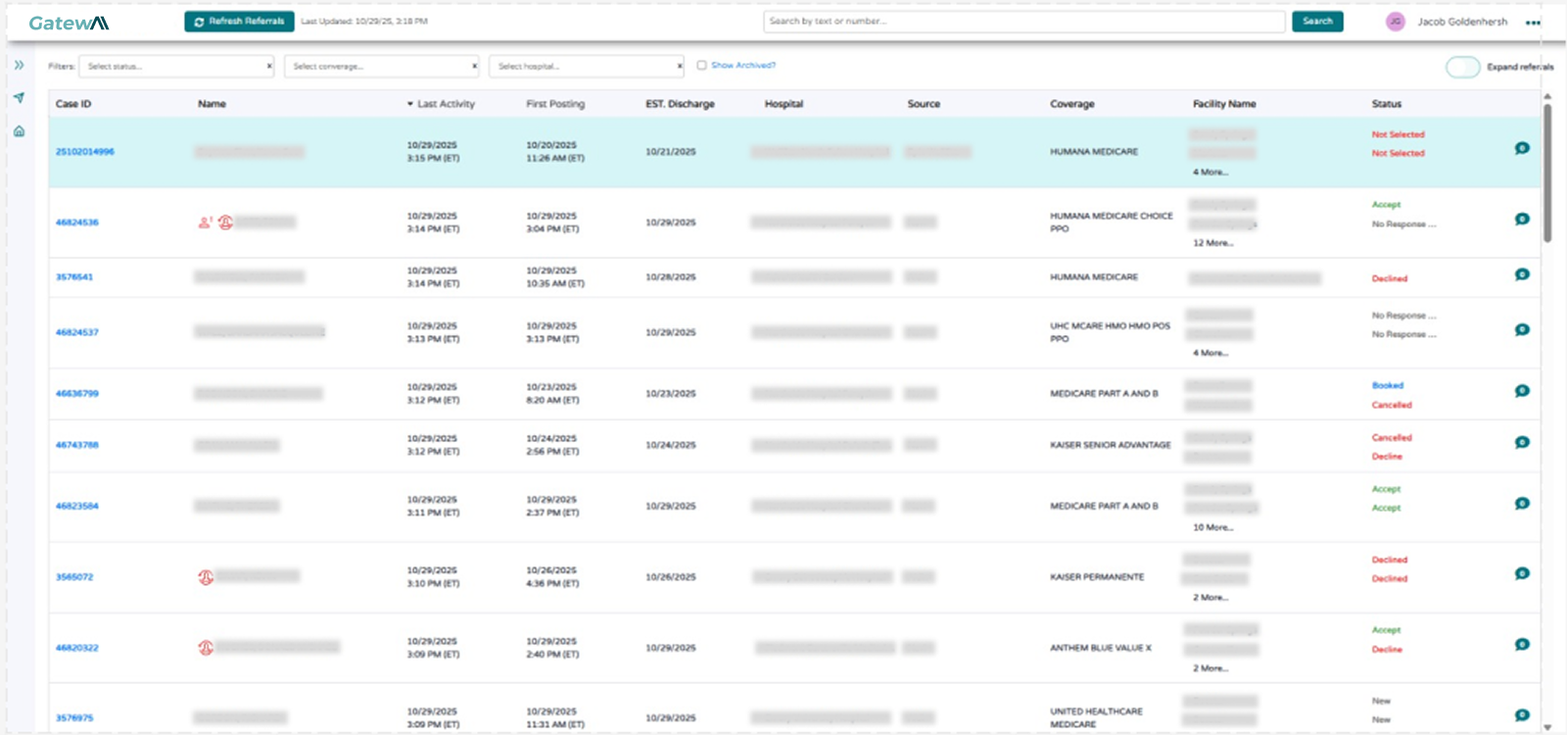Image resolution: width=1568 pixels, height=735 pixels.
Task: Open chat bubble for case 46743788
Action: click(1522, 443)
